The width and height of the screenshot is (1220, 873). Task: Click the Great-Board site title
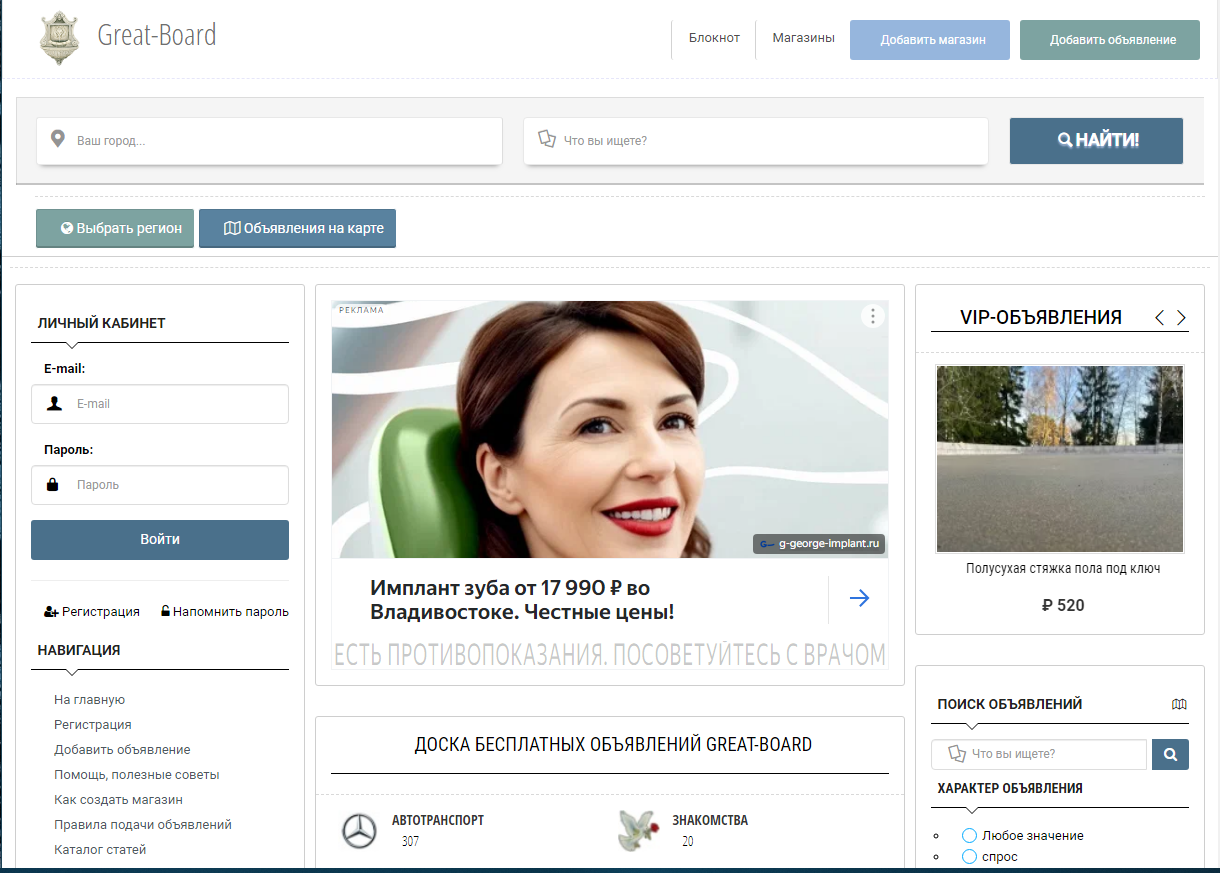(x=157, y=36)
